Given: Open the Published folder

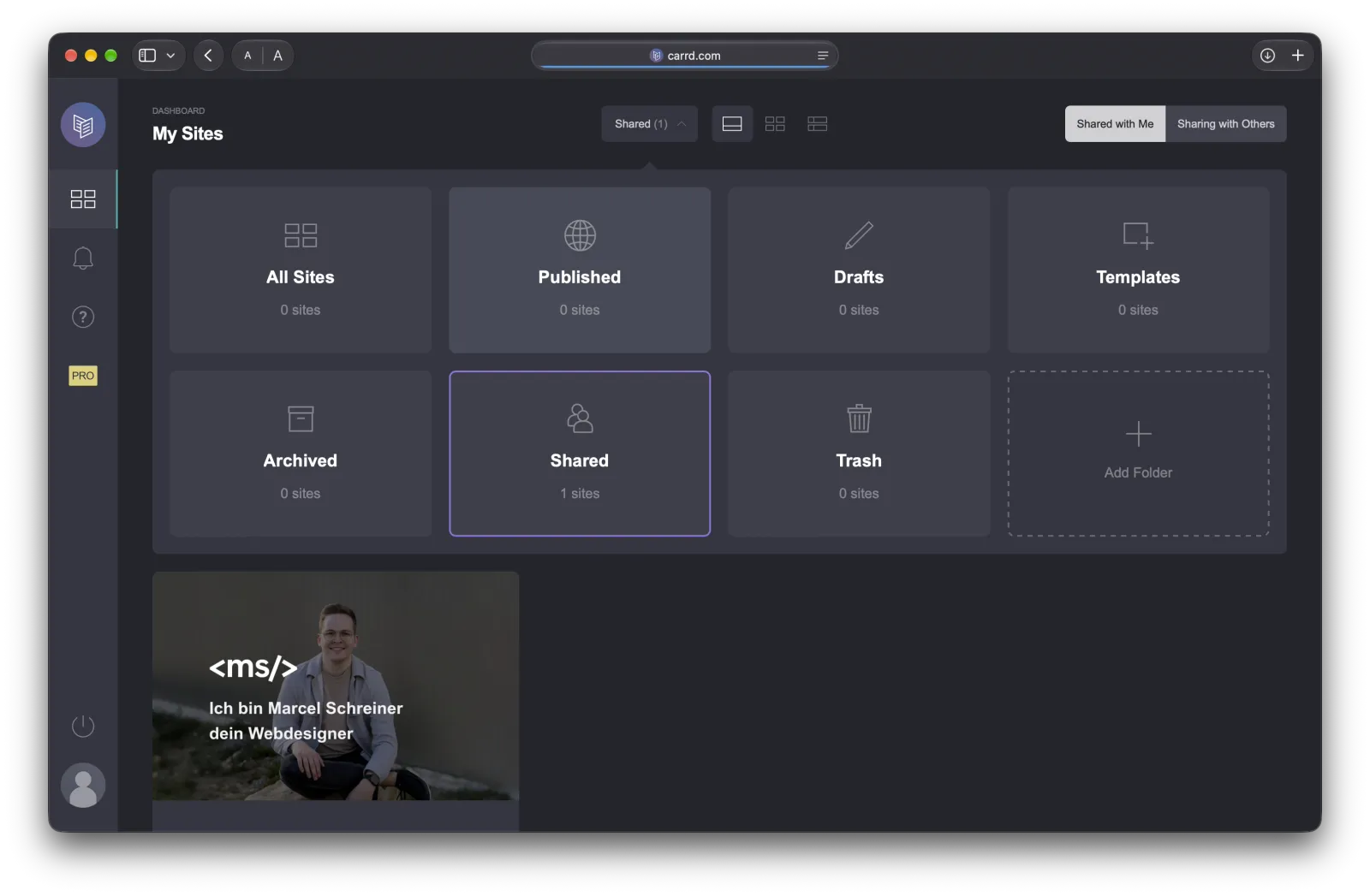Looking at the screenshot, I should [x=580, y=270].
